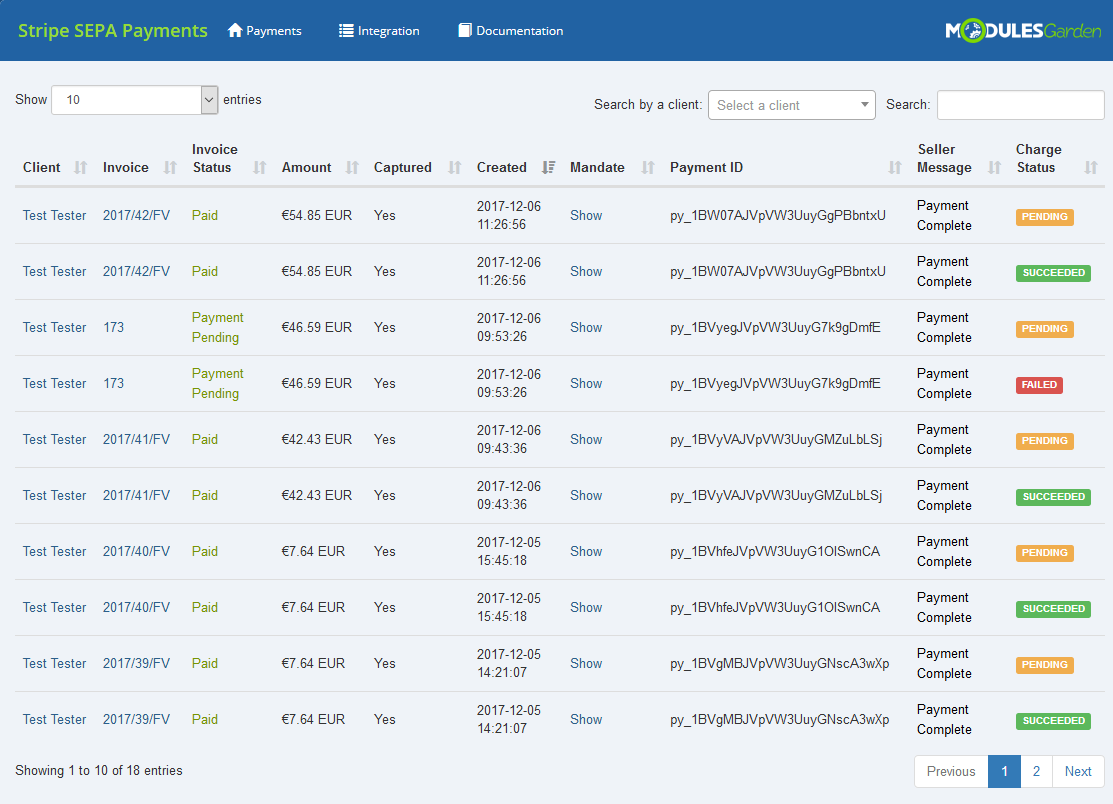The width and height of the screenshot is (1113, 804).
Task: Sort by Amount column arrows
Action: point(352,167)
